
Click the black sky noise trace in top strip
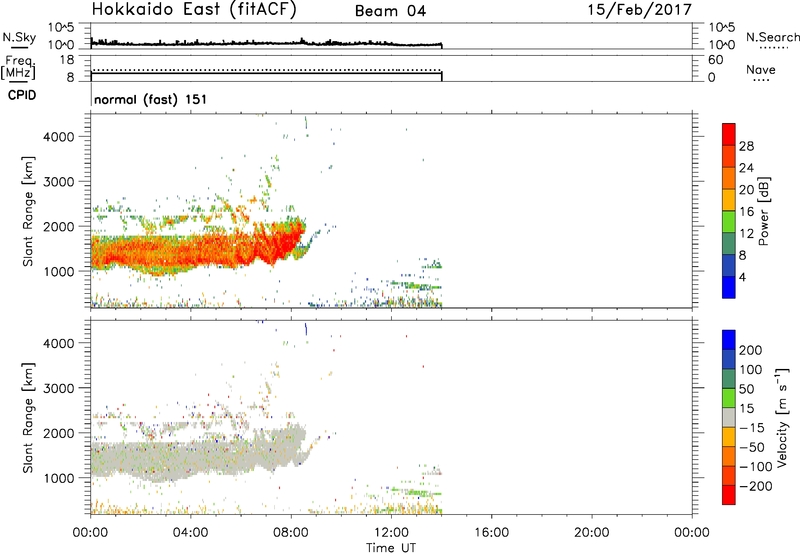[x=266, y=43]
